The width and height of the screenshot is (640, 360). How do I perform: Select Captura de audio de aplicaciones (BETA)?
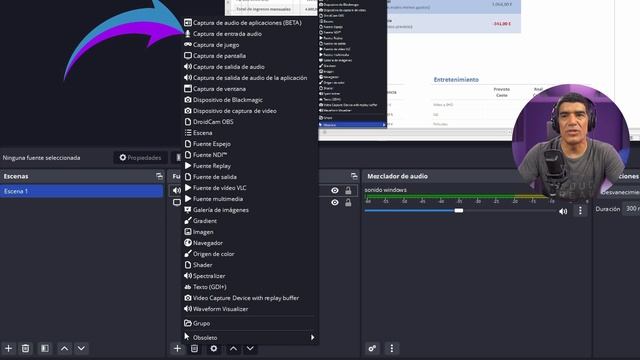click(x=249, y=23)
